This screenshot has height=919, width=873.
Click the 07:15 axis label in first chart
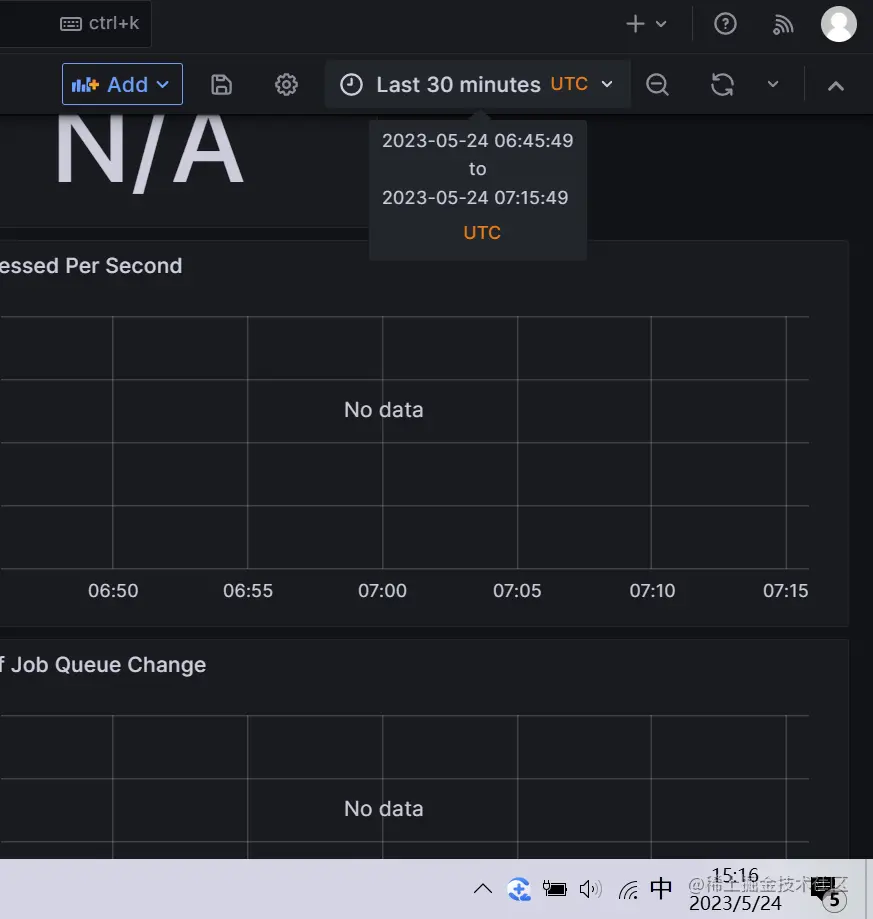point(786,591)
